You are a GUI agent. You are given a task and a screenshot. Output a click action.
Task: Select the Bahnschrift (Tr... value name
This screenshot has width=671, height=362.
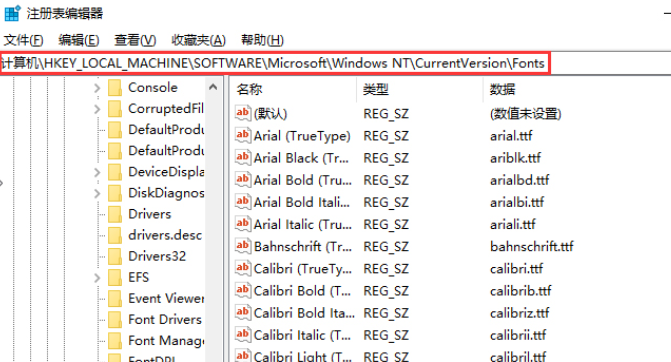pyautogui.click(x=303, y=247)
